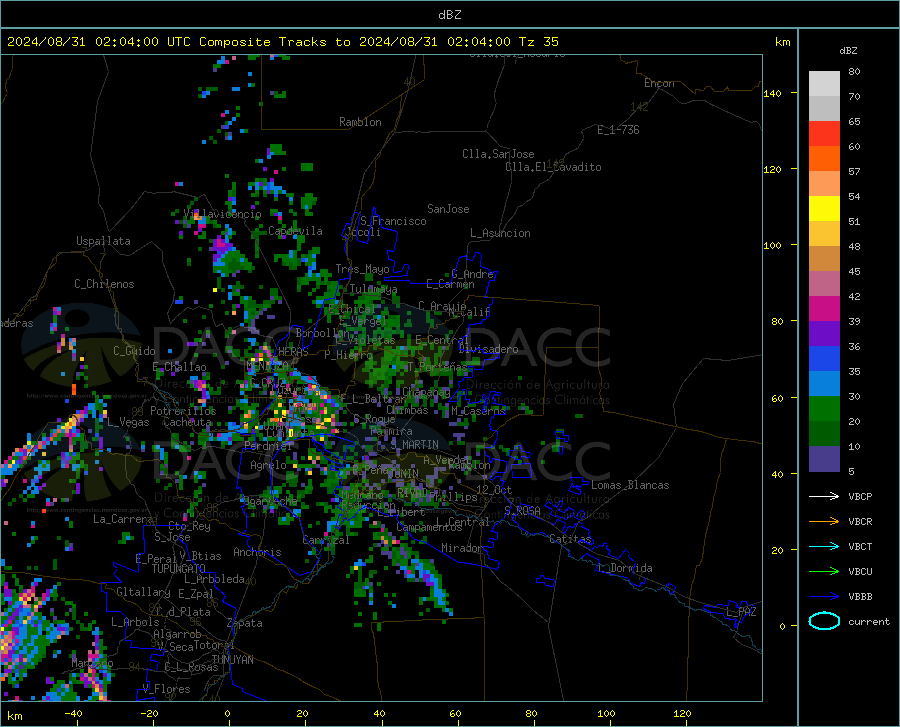
Task: Click the Clla.SanJose map label
Action: pos(498,154)
